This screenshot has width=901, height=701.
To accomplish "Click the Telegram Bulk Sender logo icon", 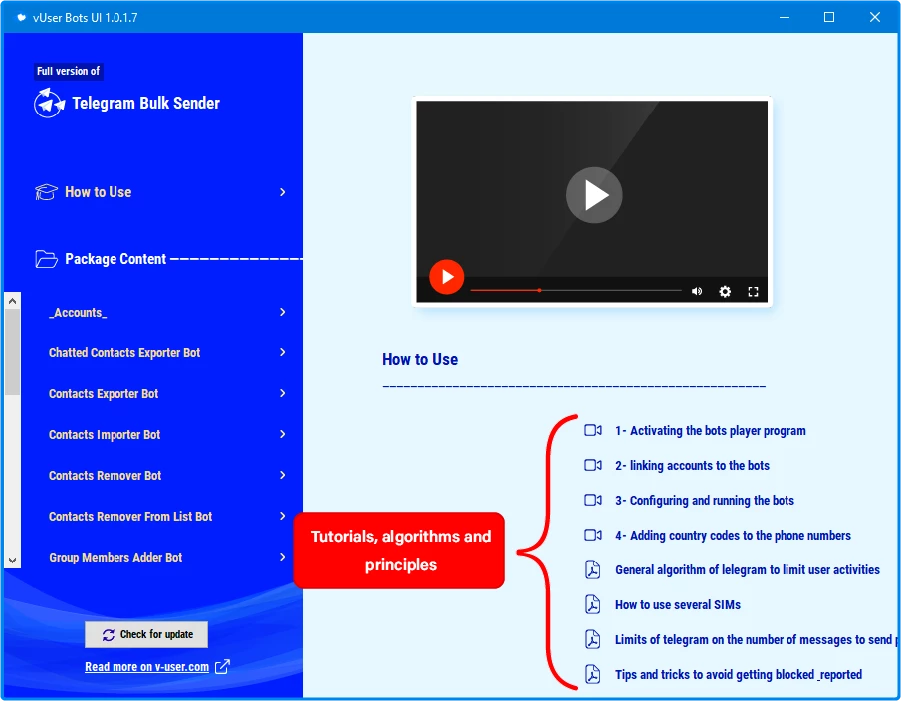I will pos(49,103).
